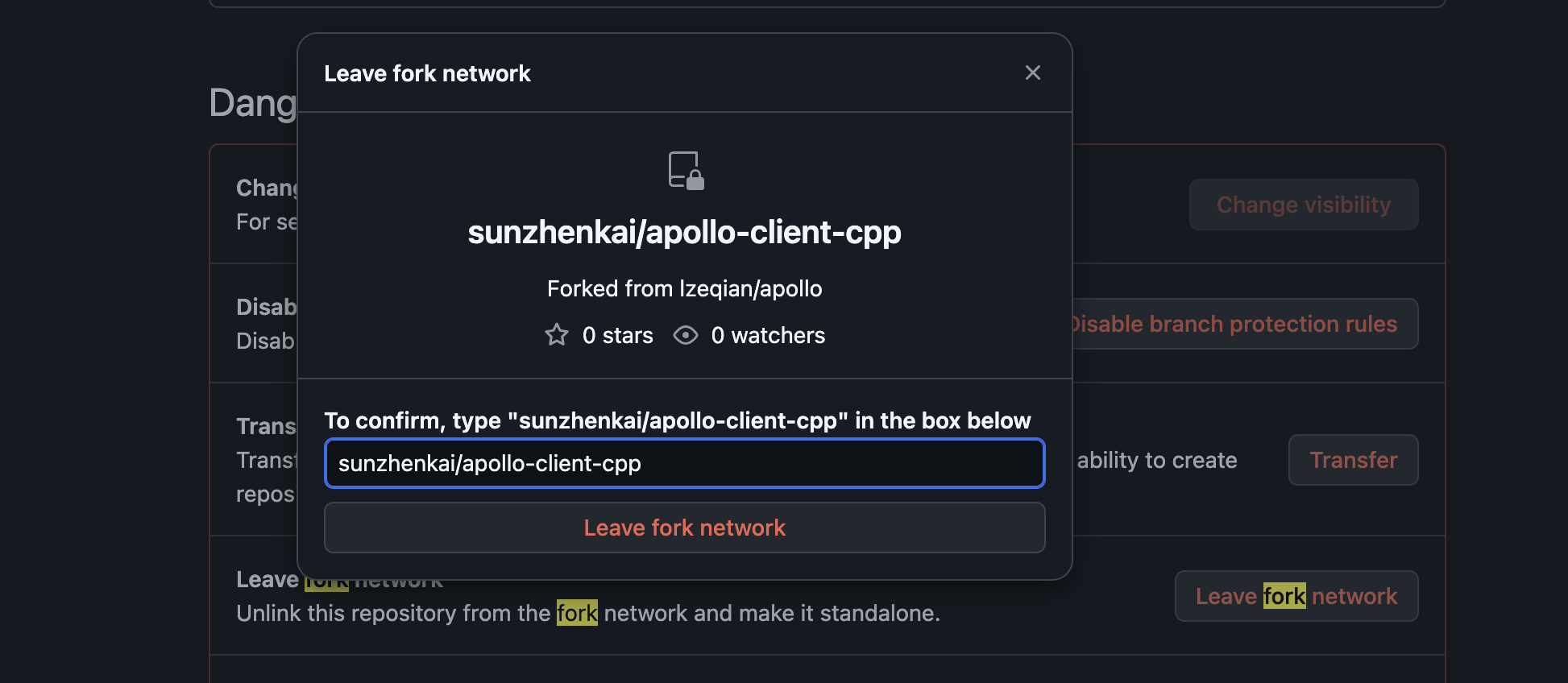Screen dimensions: 1568x683
Task: Click the Change visibility button
Action: [1303, 205]
